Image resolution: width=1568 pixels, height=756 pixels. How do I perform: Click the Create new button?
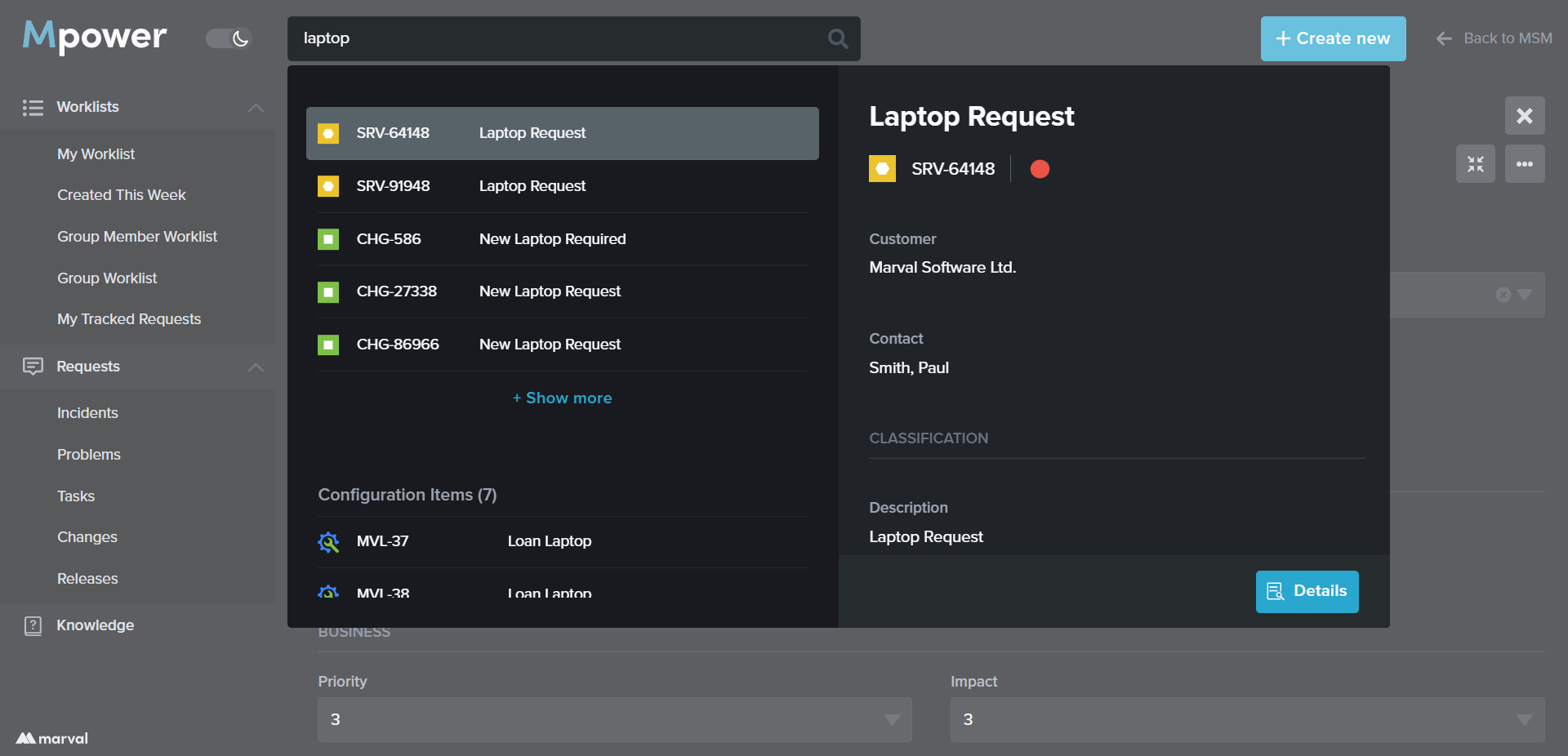(1333, 38)
